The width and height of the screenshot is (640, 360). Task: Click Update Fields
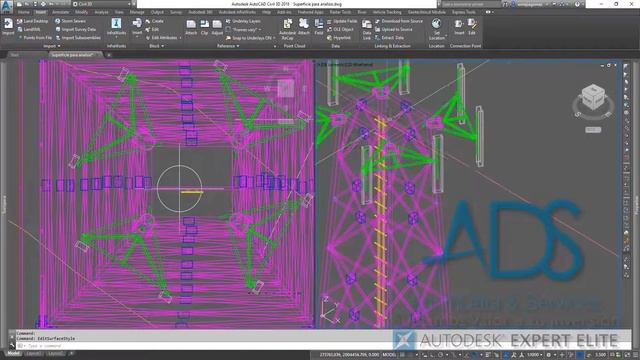342,21
